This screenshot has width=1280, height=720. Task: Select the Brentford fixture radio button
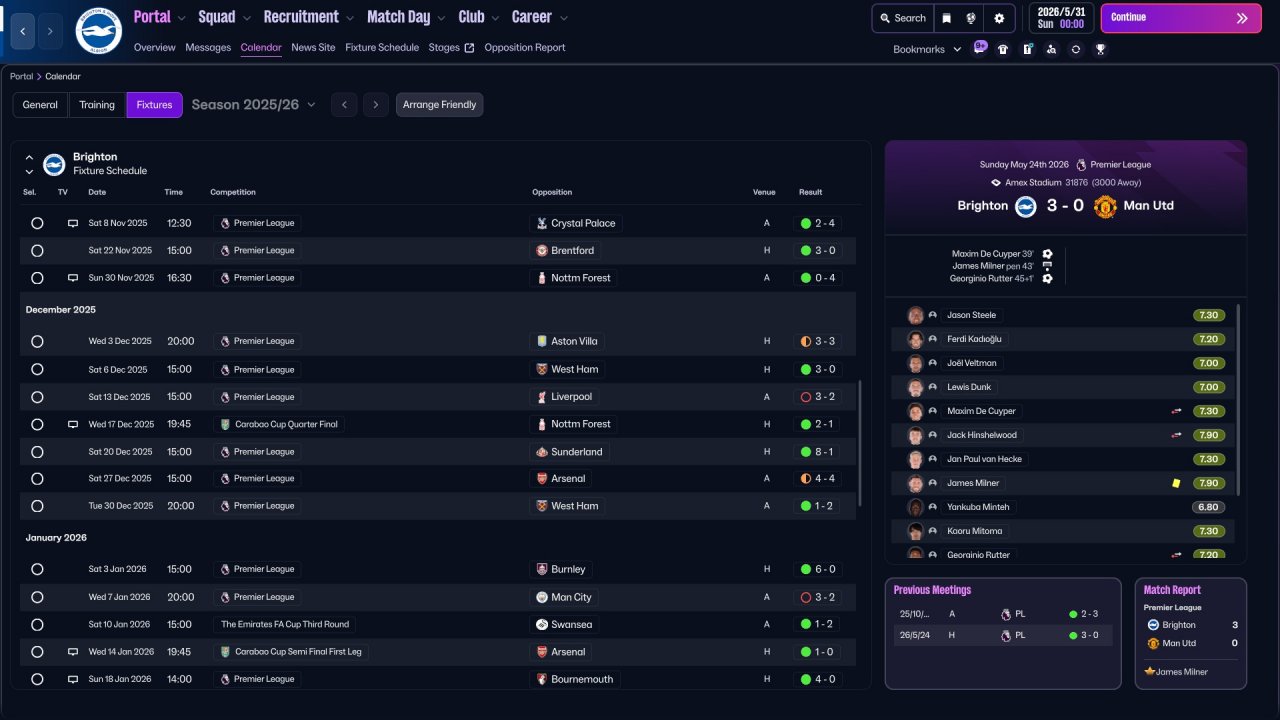coord(37,251)
